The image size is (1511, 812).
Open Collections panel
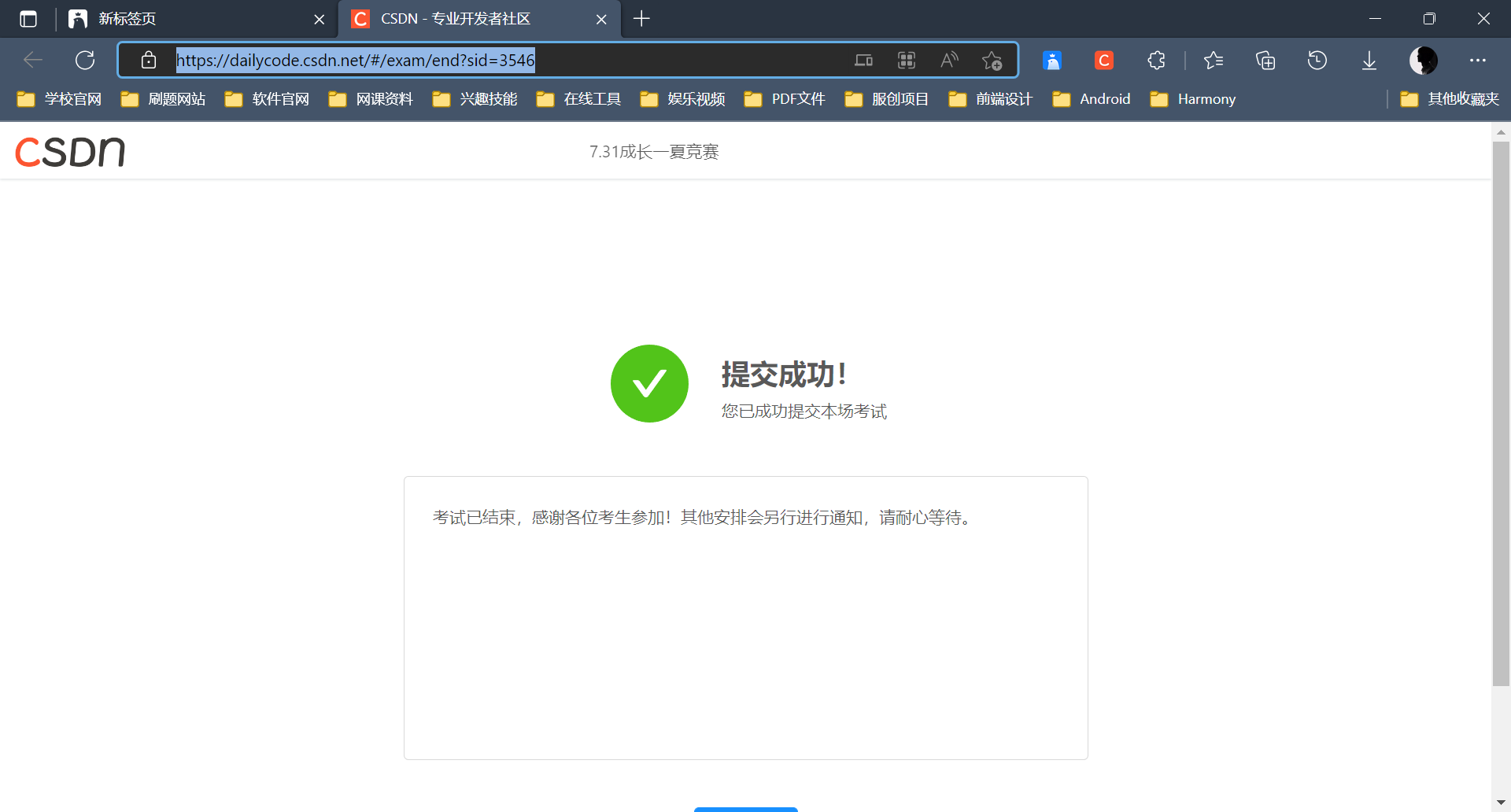click(x=1265, y=60)
